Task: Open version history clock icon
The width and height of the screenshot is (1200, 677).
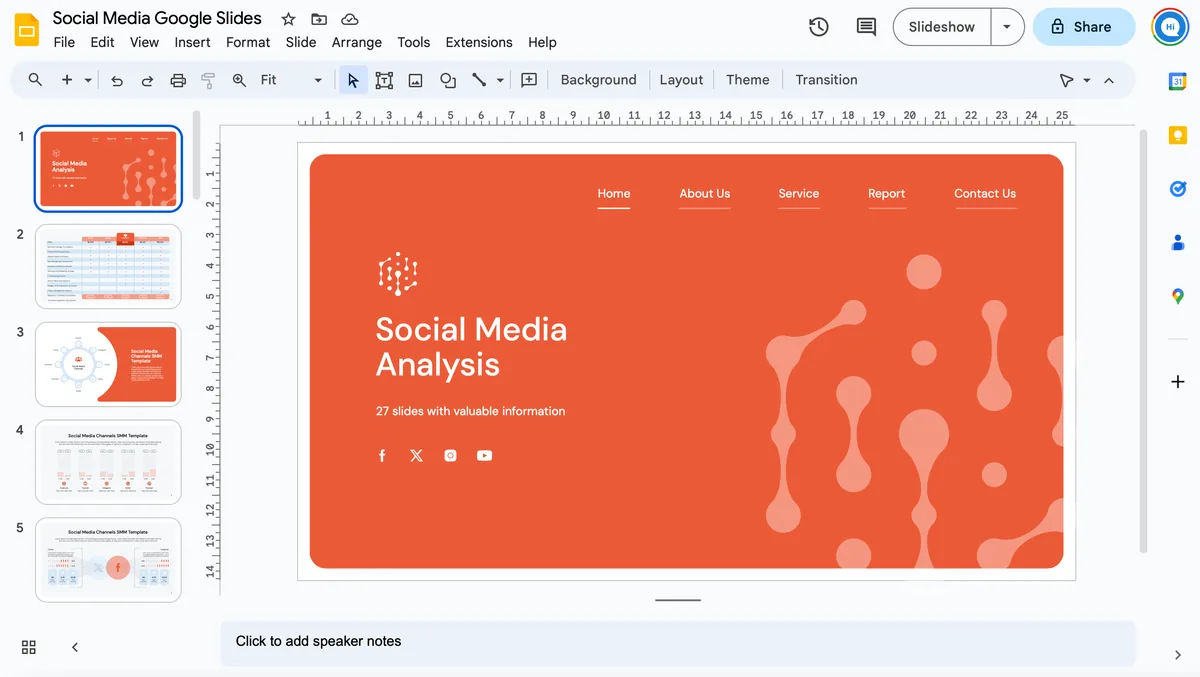Action: 819,27
